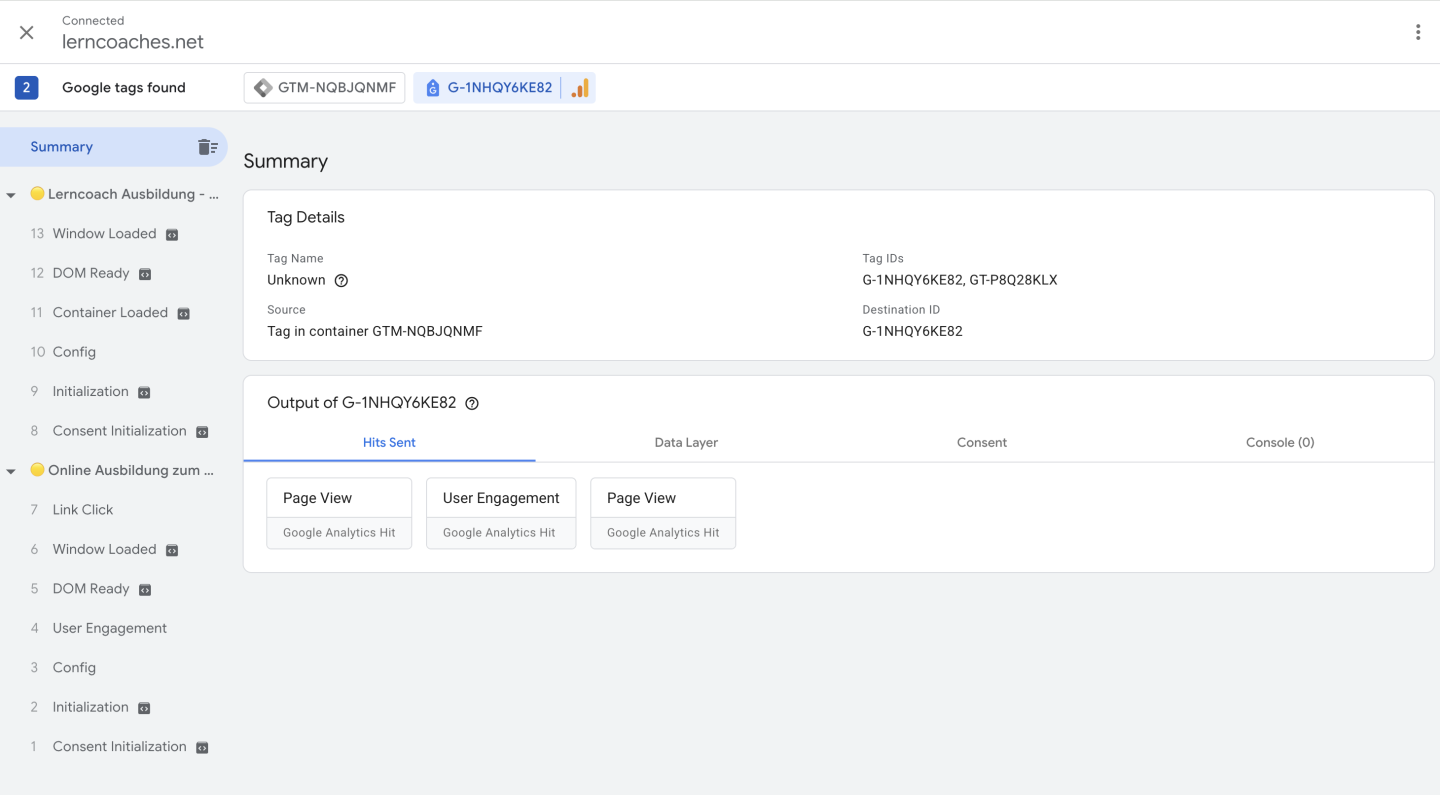Collapse the Lerncoach Ausbildung page group
This screenshot has width=1440, height=795.
(x=11, y=195)
